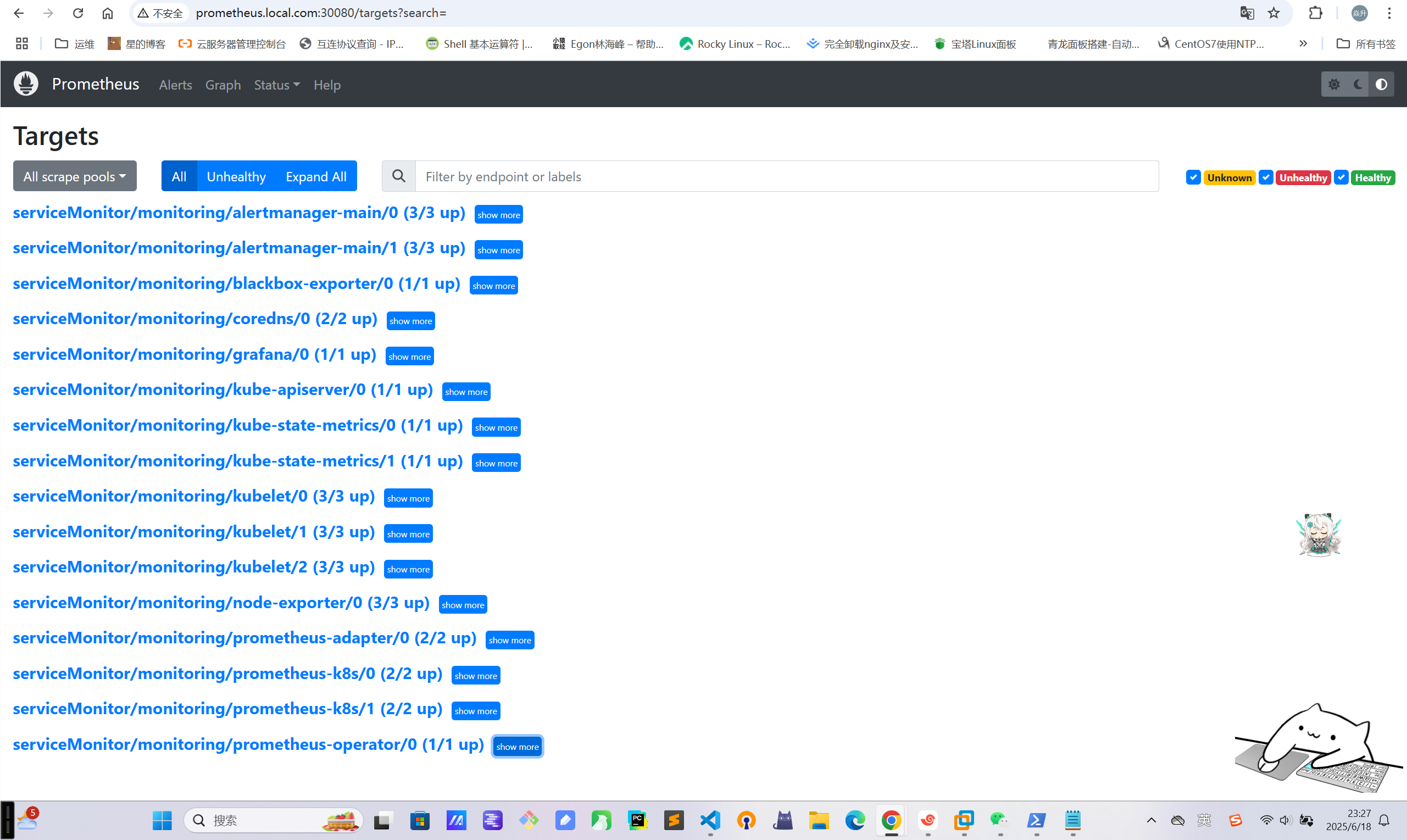The width and height of the screenshot is (1407, 840).
Task: Open the kube-apiserver/0 pool link
Action: click(x=223, y=390)
